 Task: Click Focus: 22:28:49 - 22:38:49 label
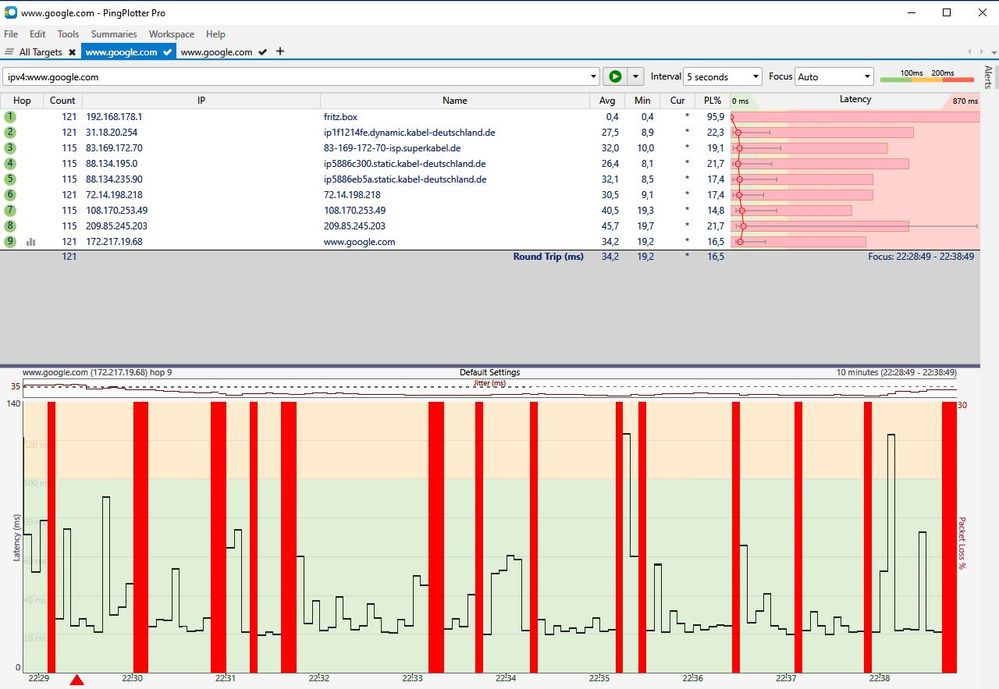(x=921, y=256)
